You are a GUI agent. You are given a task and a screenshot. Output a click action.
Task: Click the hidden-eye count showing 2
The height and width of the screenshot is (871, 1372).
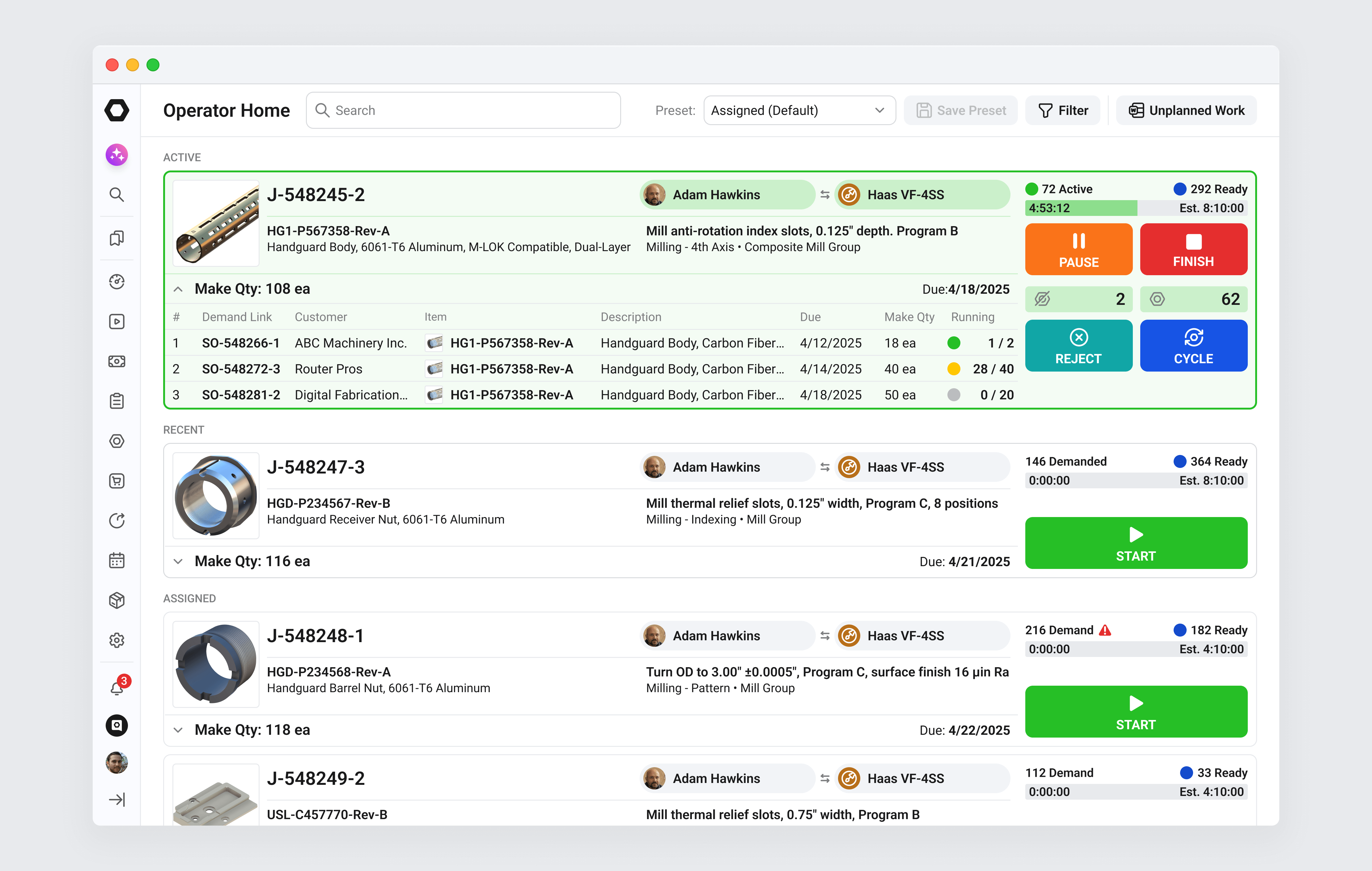coord(1078,299)
